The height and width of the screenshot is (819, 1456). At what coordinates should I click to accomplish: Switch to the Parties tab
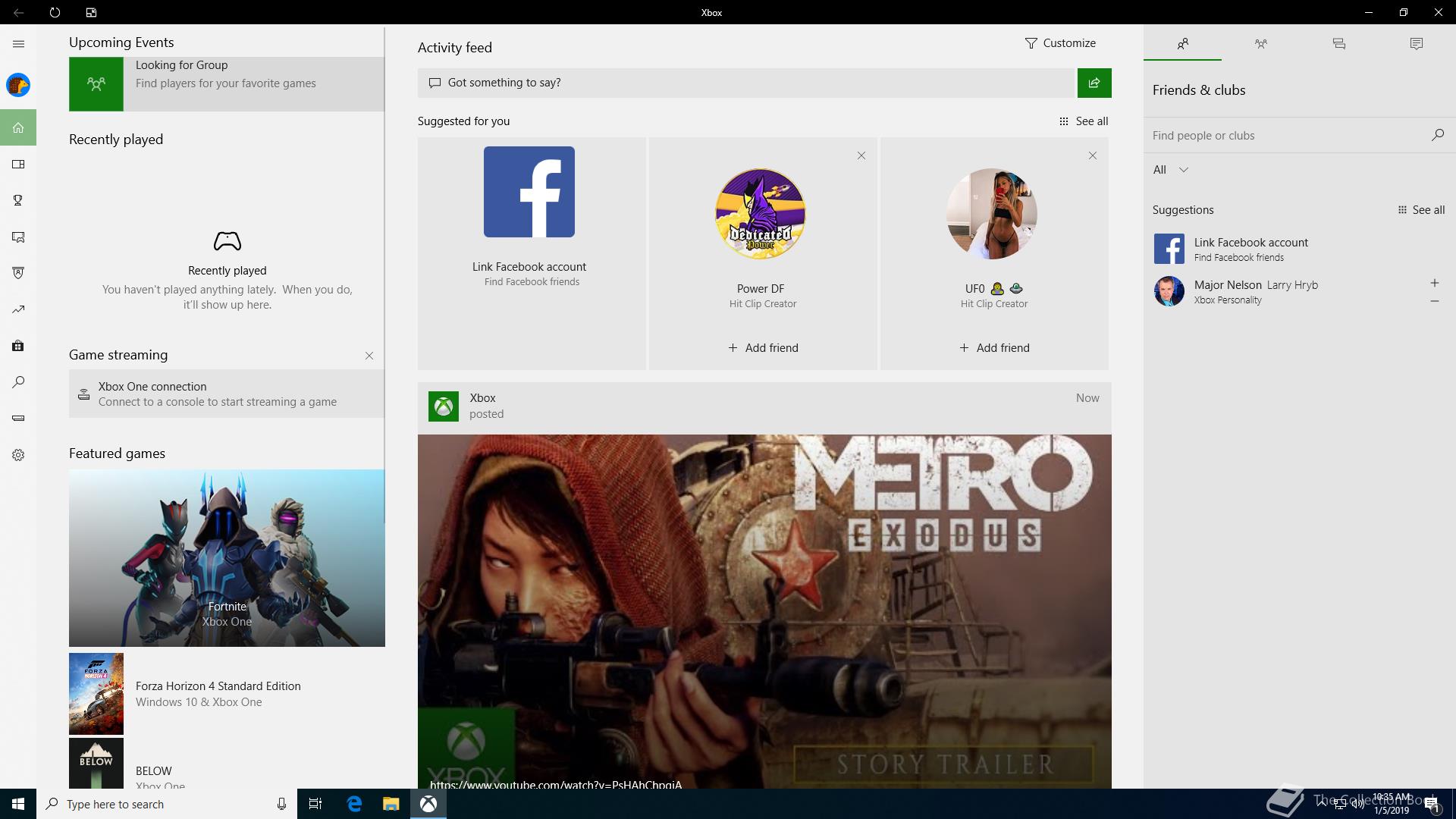(1260, 43)
